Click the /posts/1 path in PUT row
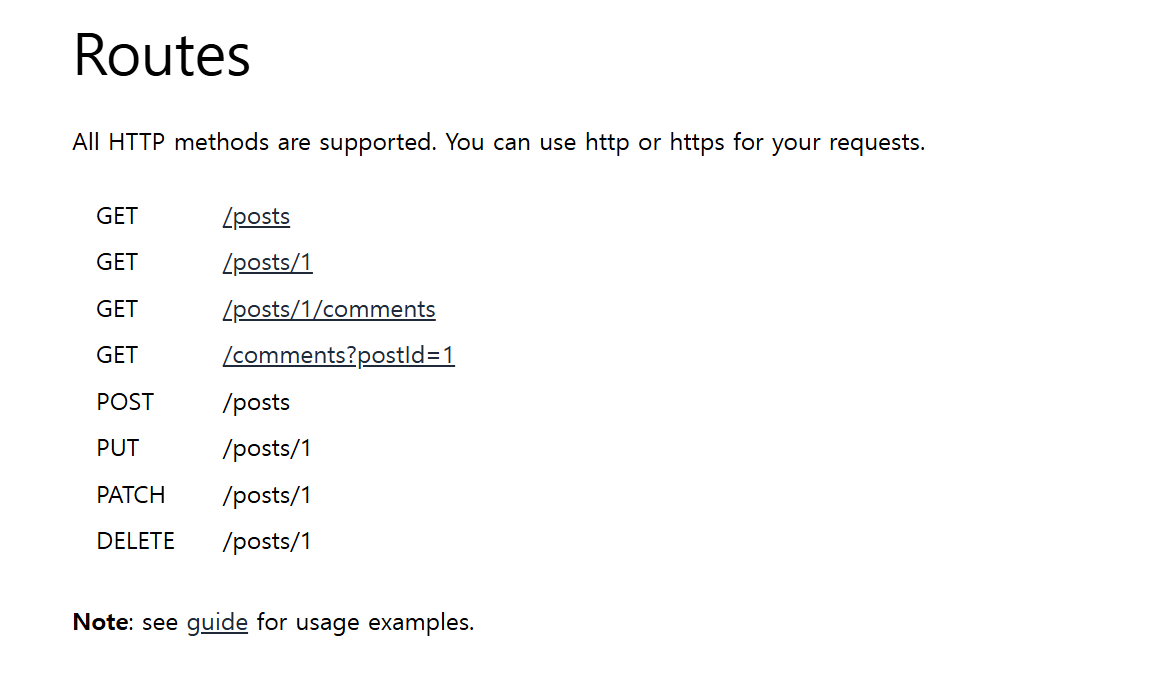The width and height of the screenshot is (1163, 679). pyautogui.click(x=266, y=448)
